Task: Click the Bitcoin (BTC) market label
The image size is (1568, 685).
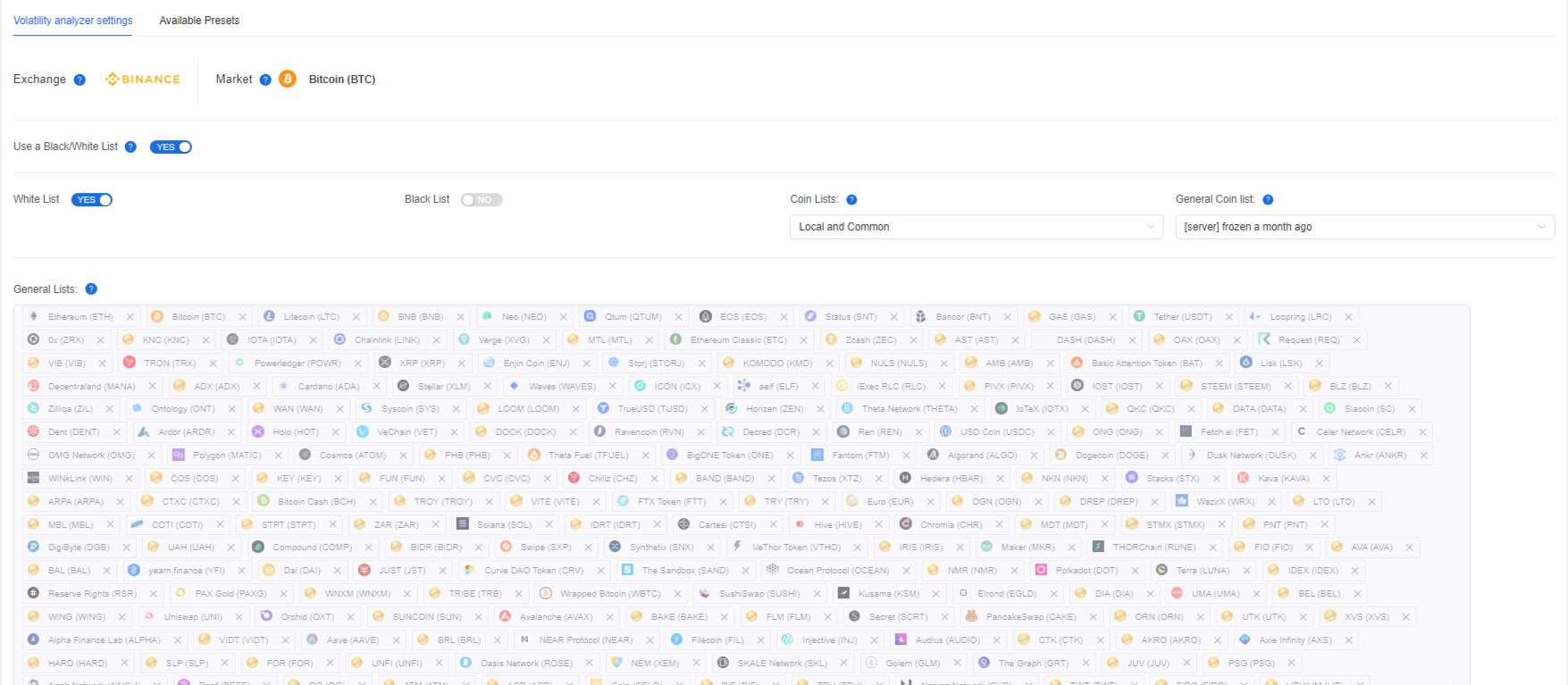Action: click(342, 79)
